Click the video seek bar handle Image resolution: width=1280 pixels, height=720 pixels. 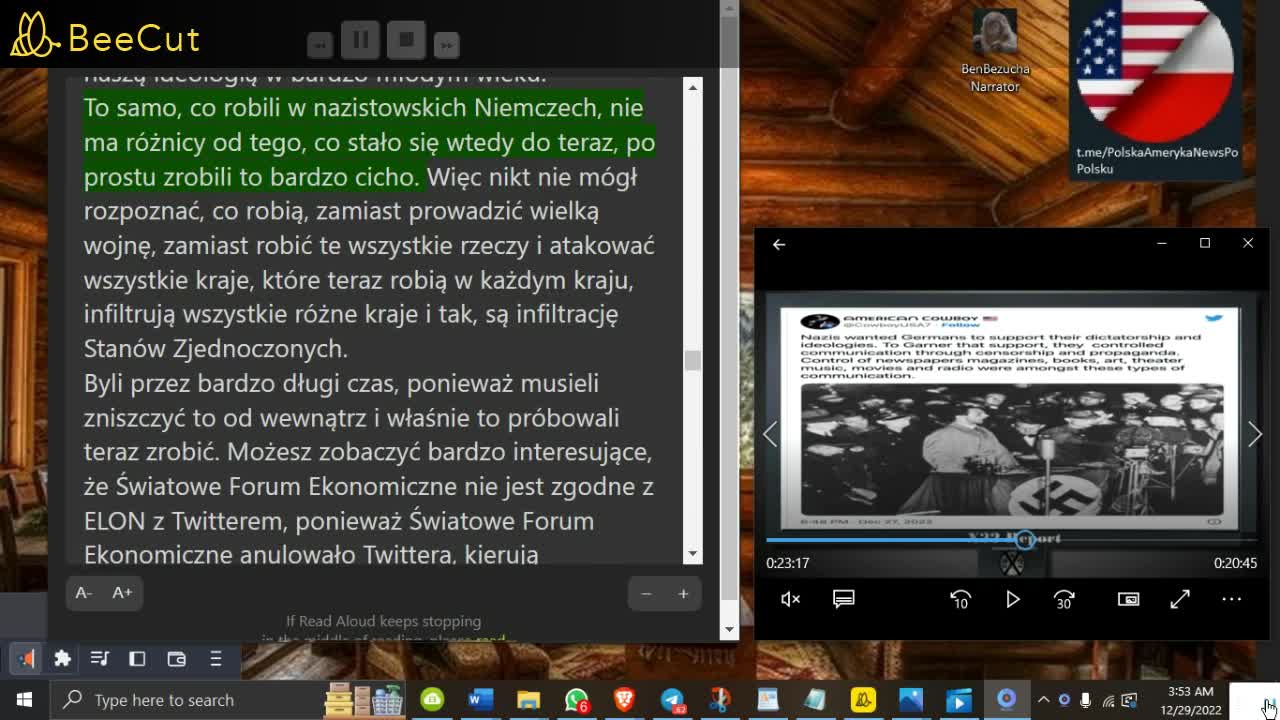(1024, 540)
